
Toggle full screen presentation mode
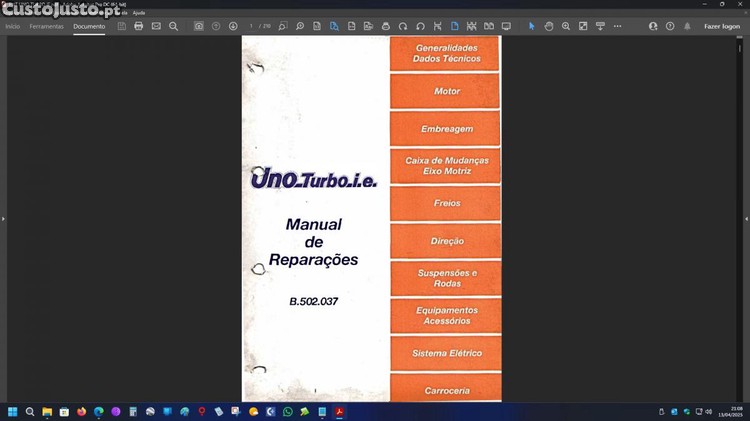click(506, 26)
